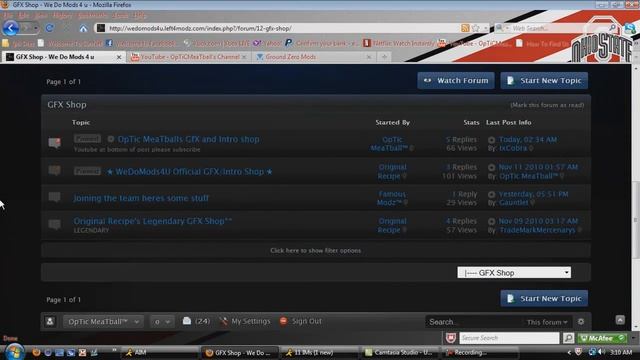Viewport: 640px width, 360px height.
Task: Open the McAfee SiteAdvisor green button
Action: point(602,338)
